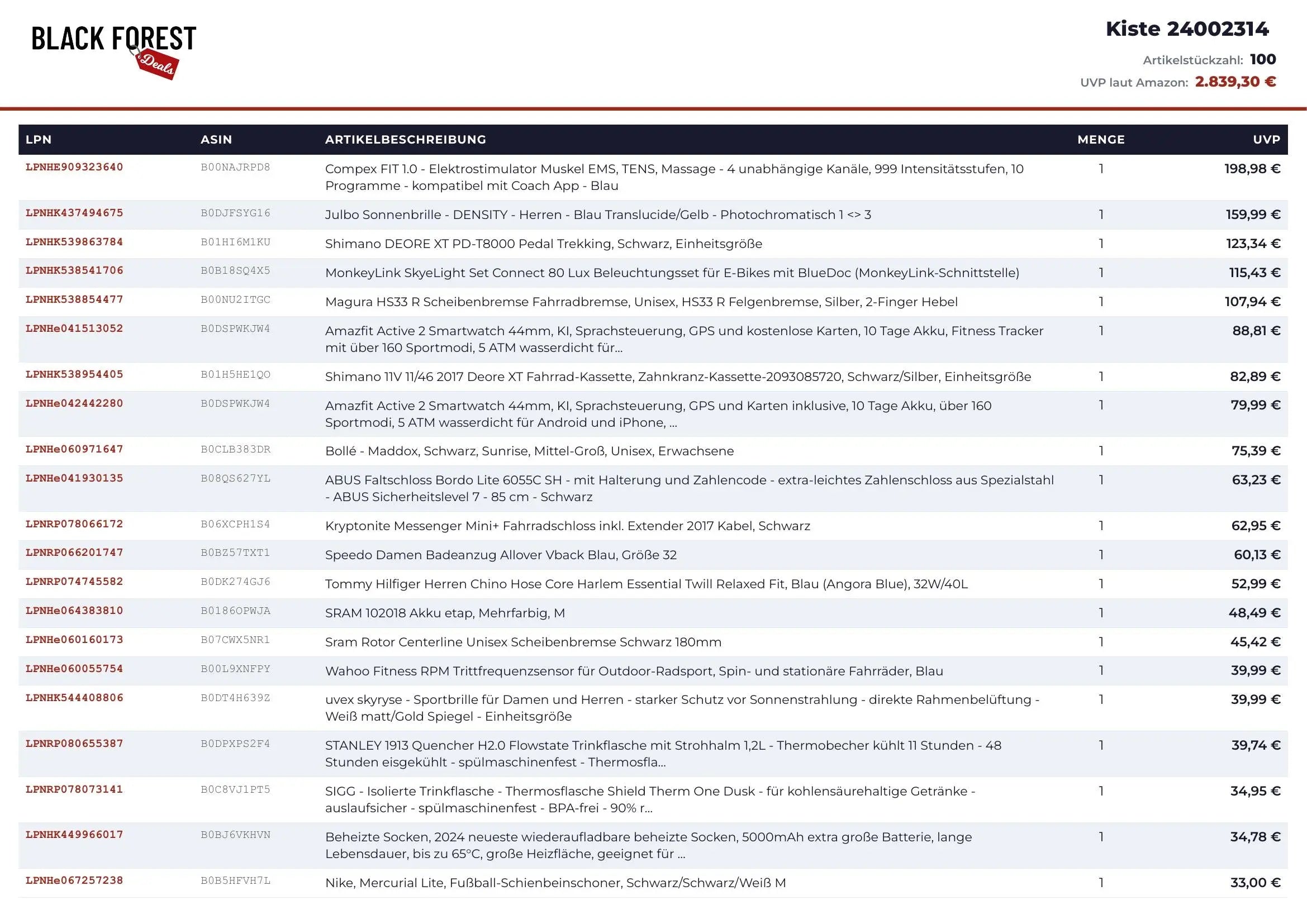Select LPN LPNHK449966017
This screenshot has height=924, width=1307.
coord(74,835)
